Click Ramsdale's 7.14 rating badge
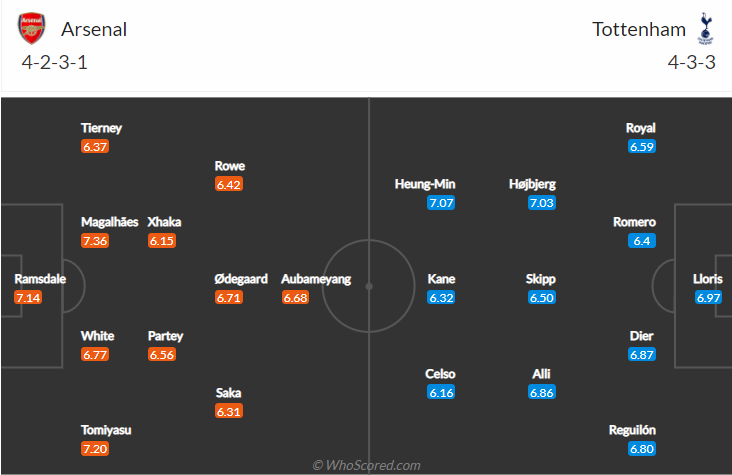This screenshot has height=475, width=732. (x=28, y=298)
